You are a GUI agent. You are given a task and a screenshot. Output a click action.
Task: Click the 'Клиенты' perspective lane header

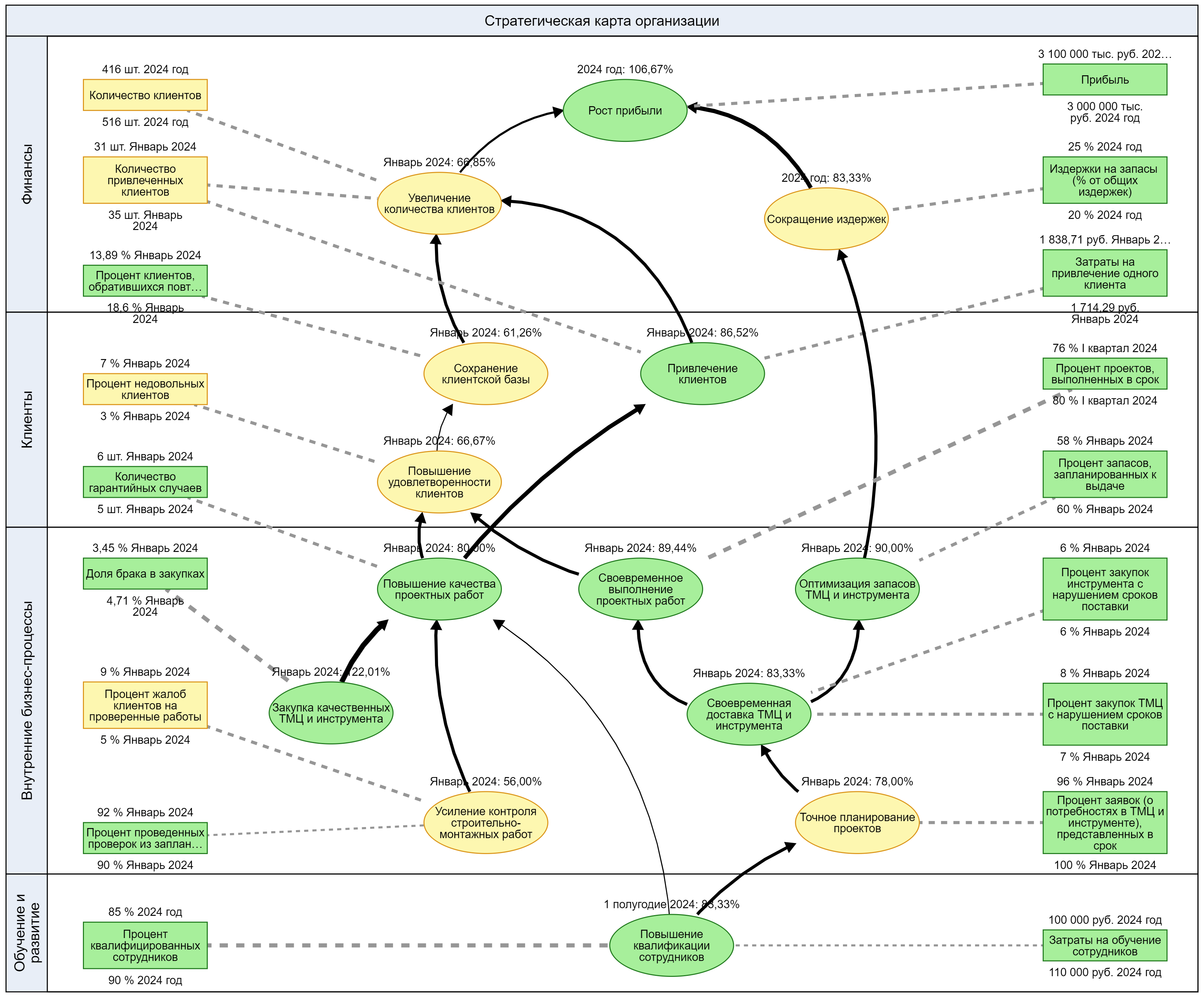(x=27, y=419)
